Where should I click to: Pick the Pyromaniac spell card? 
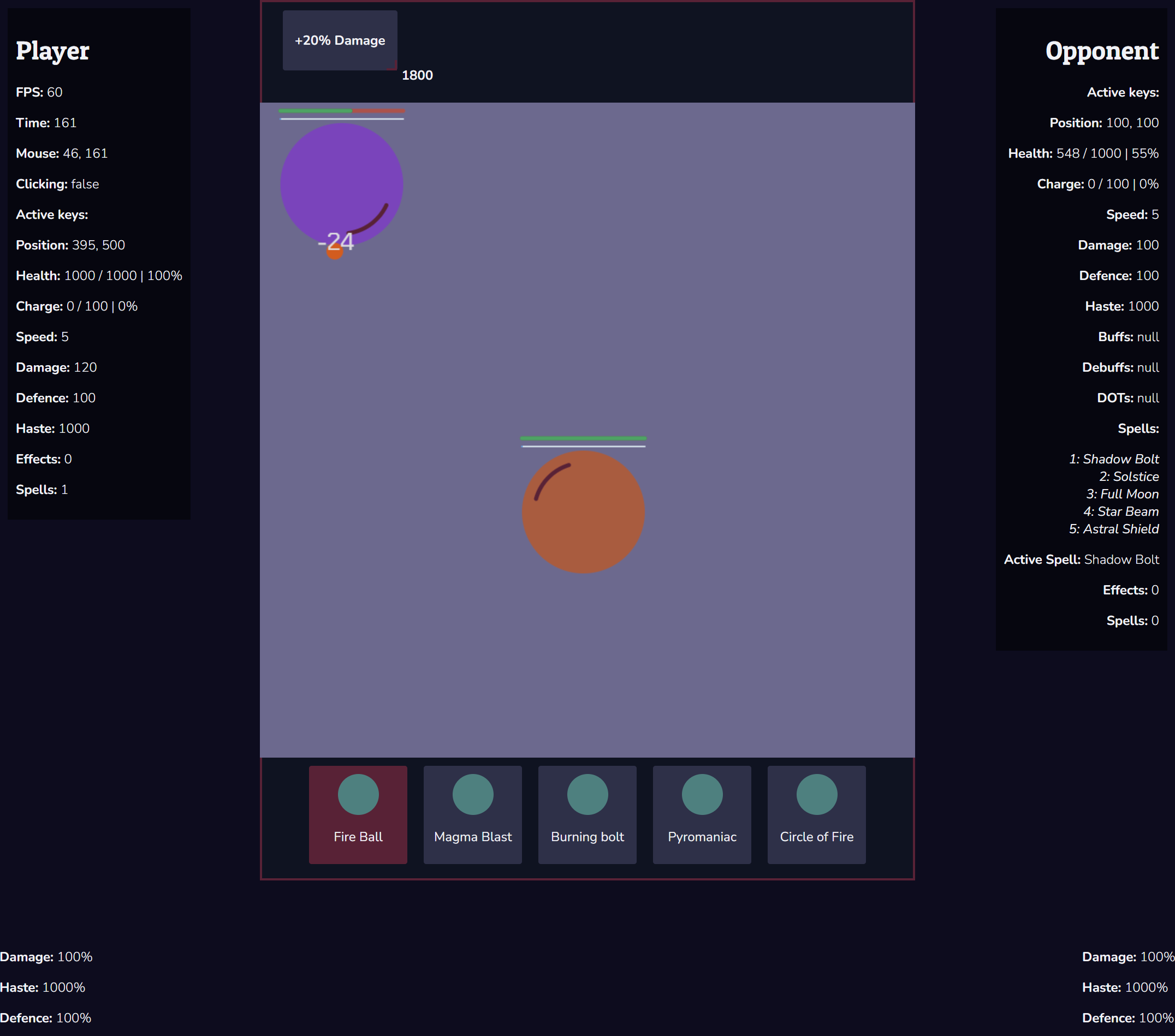[701, 814]
